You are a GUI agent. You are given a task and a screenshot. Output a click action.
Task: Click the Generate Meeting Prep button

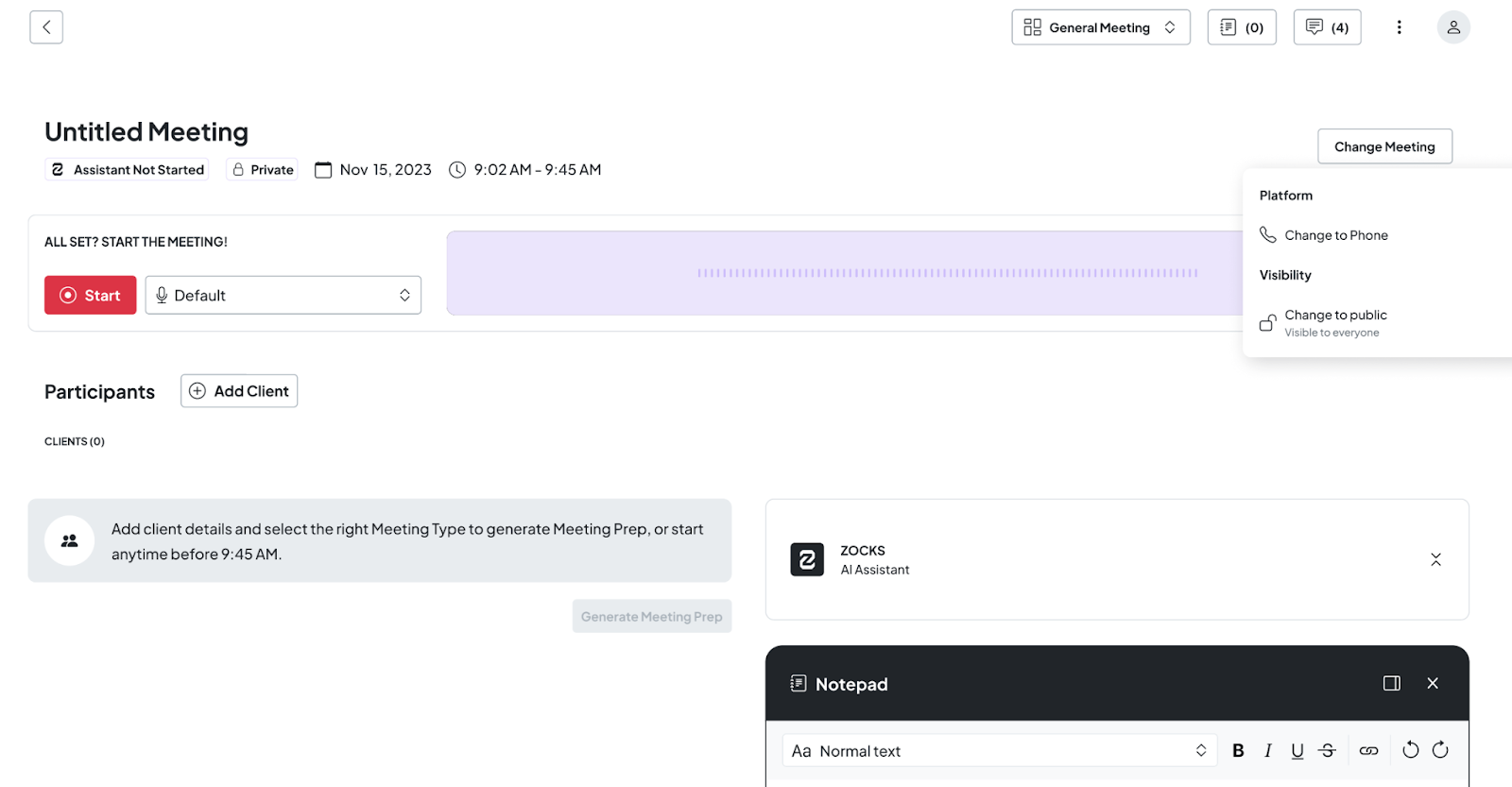tap(652, 616)
